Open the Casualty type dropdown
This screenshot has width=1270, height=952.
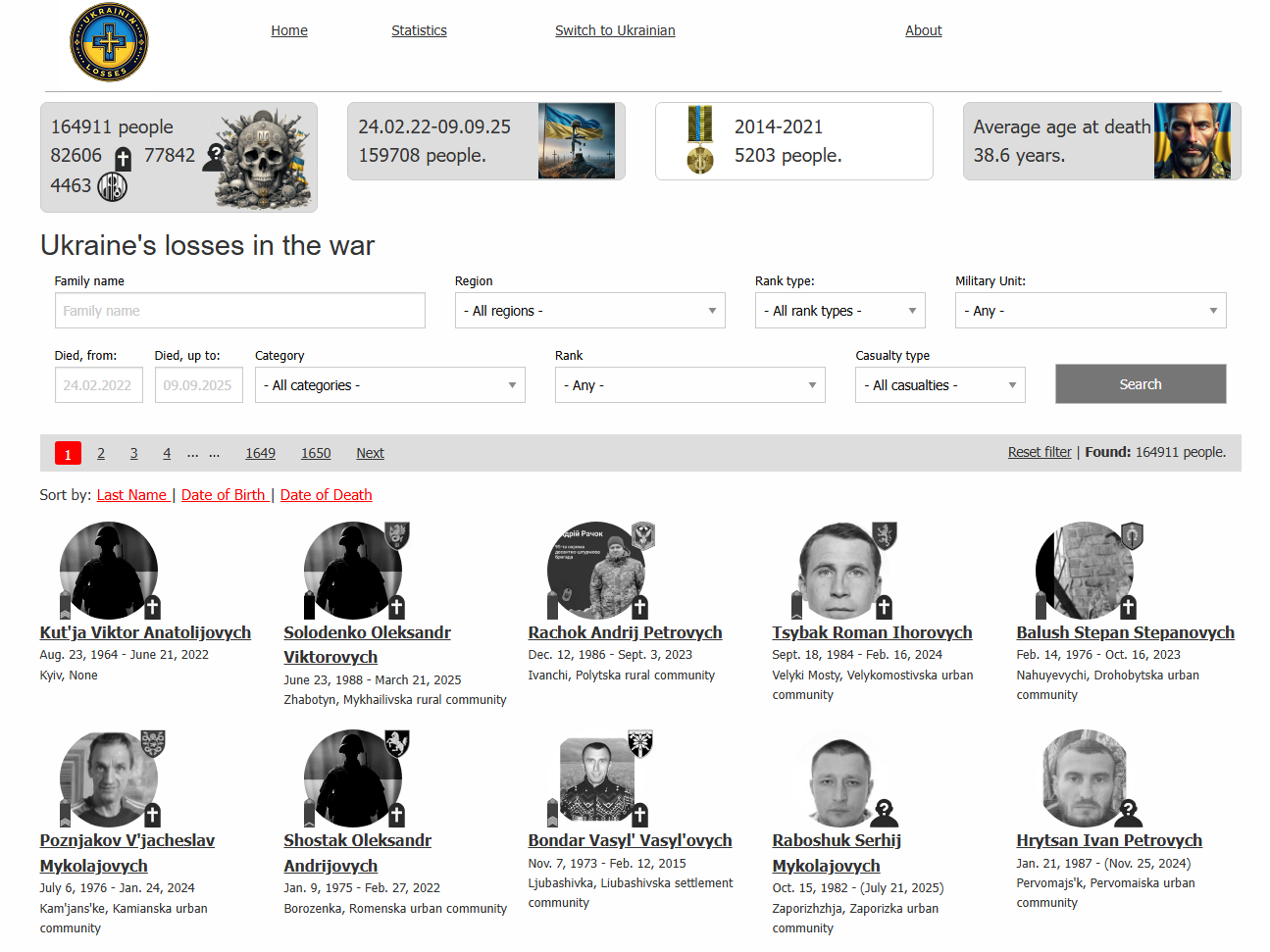[x=940, y=385]
